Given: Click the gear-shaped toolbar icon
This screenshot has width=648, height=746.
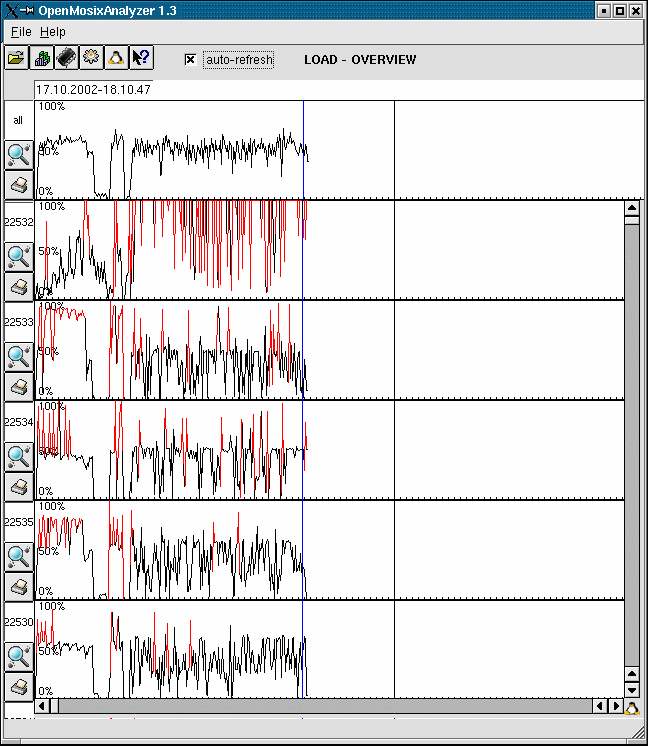Looking at the screenshot, I should point(91,58).
